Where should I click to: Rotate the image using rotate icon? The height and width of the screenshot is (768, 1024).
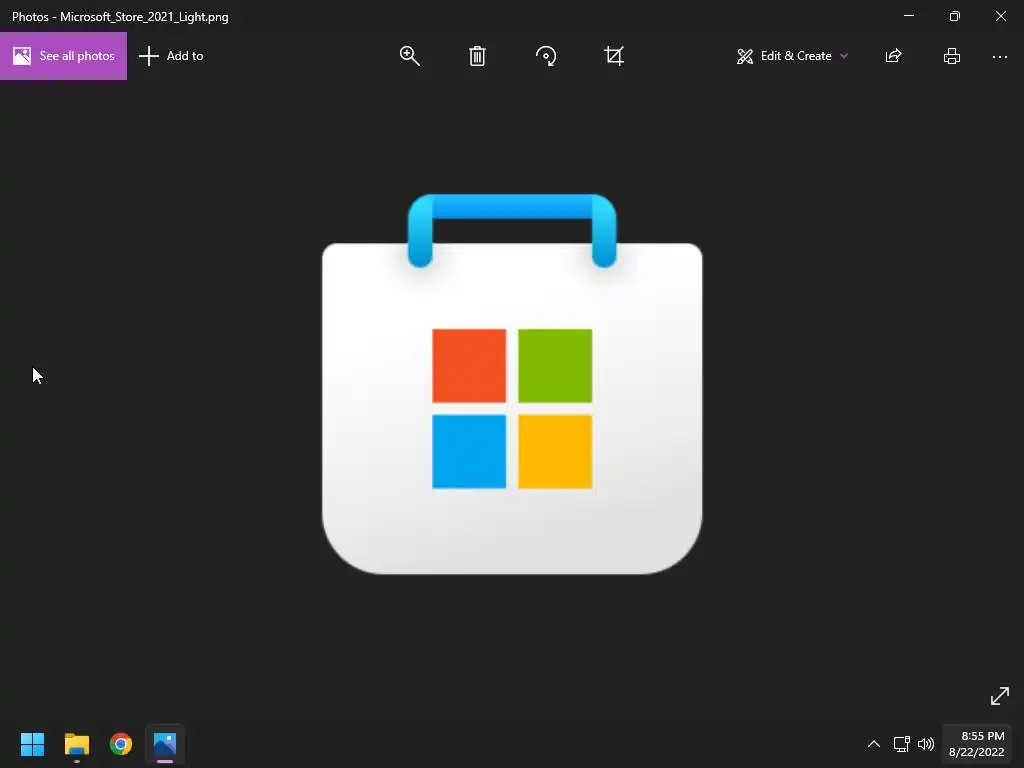(x=546, y=56)
